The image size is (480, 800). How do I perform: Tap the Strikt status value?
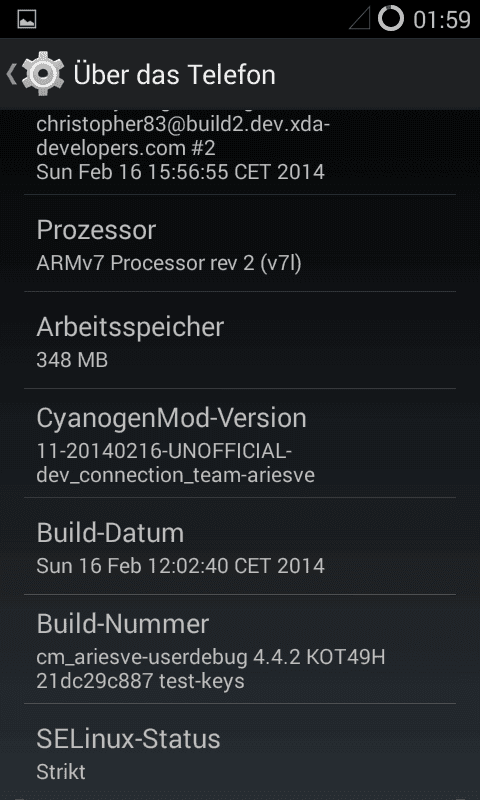click(61, 772)
